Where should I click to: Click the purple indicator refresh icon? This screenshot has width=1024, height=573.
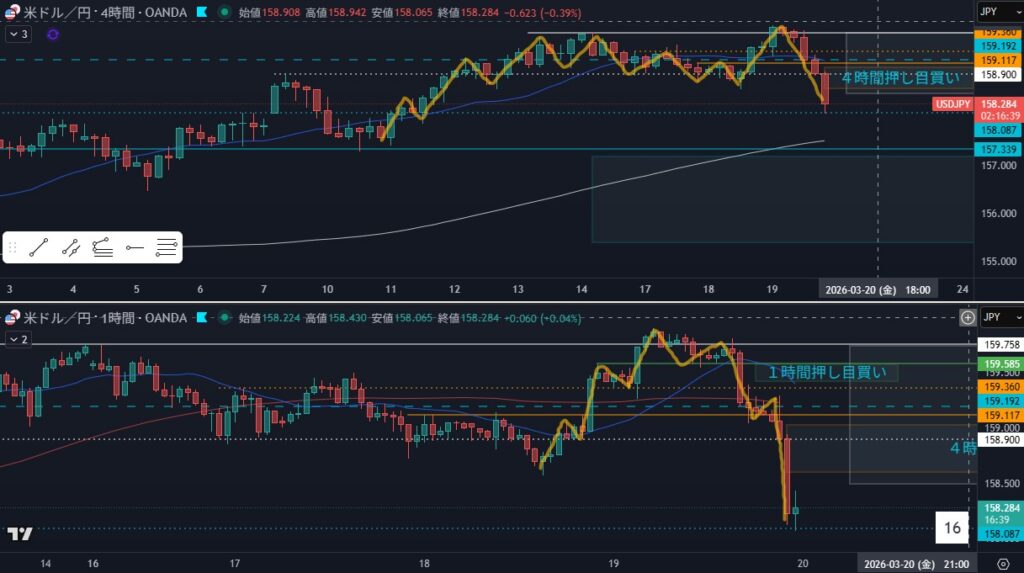pos(52,34)
